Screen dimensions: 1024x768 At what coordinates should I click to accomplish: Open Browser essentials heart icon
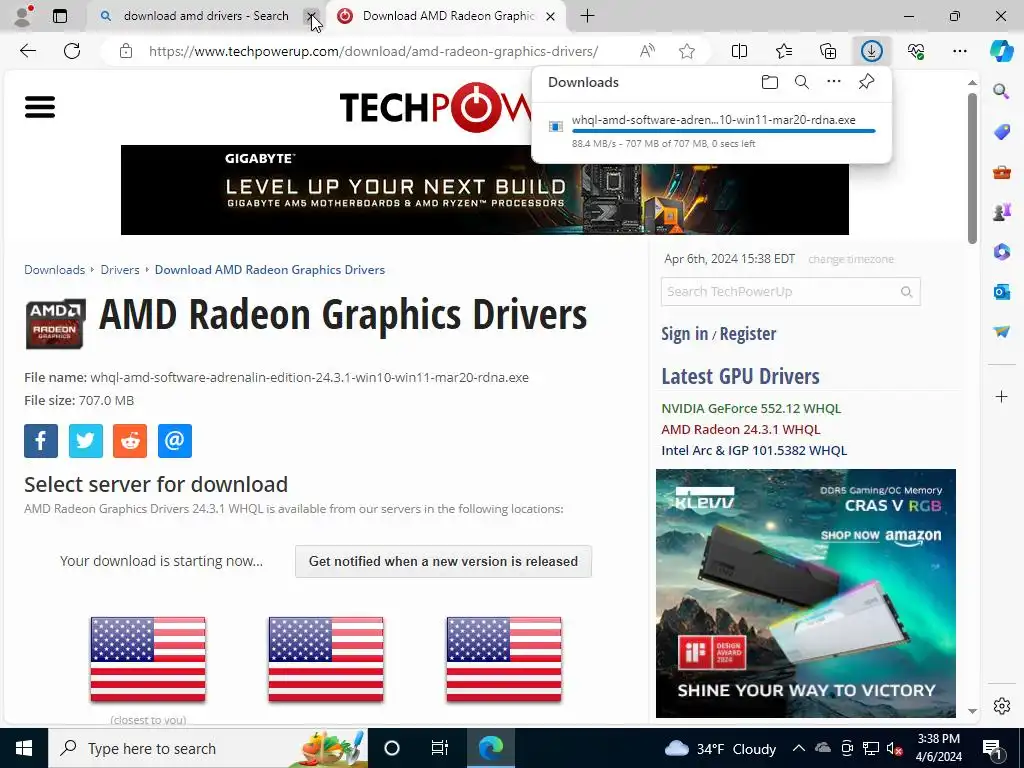point(916,51)
